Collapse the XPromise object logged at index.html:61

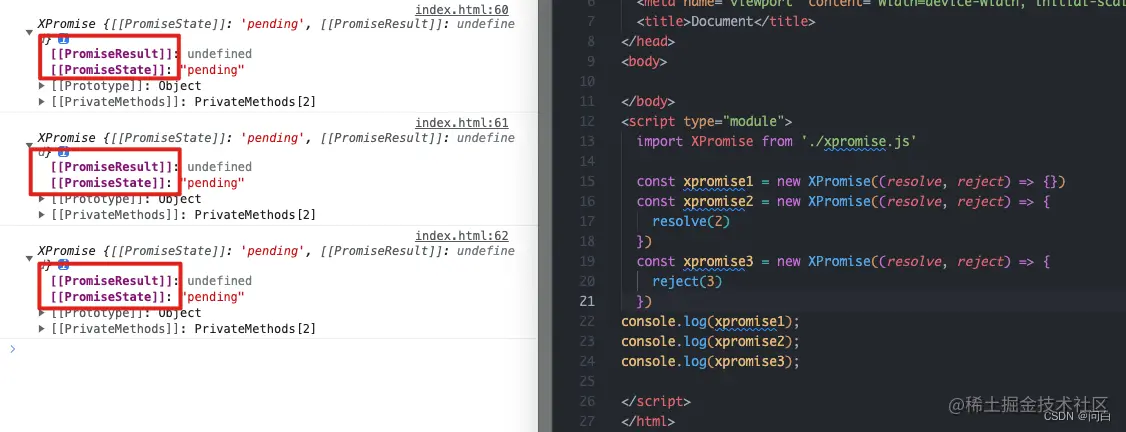(29, 146)
